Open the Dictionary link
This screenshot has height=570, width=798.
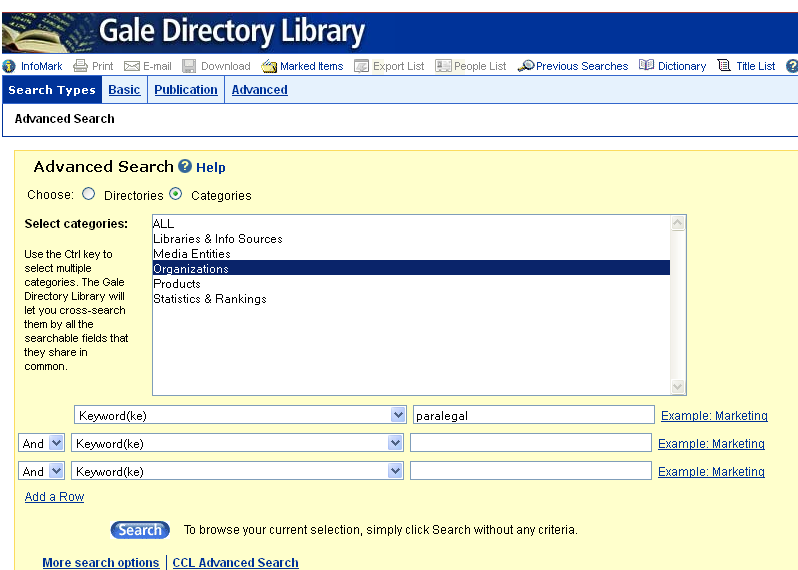tap(682, 66)
